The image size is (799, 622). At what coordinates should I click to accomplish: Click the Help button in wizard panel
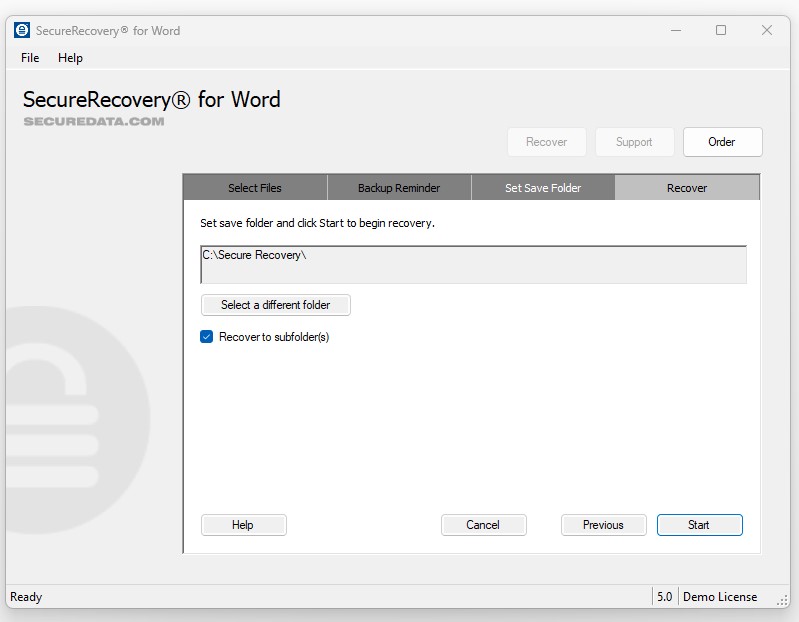tap(243, 525)
